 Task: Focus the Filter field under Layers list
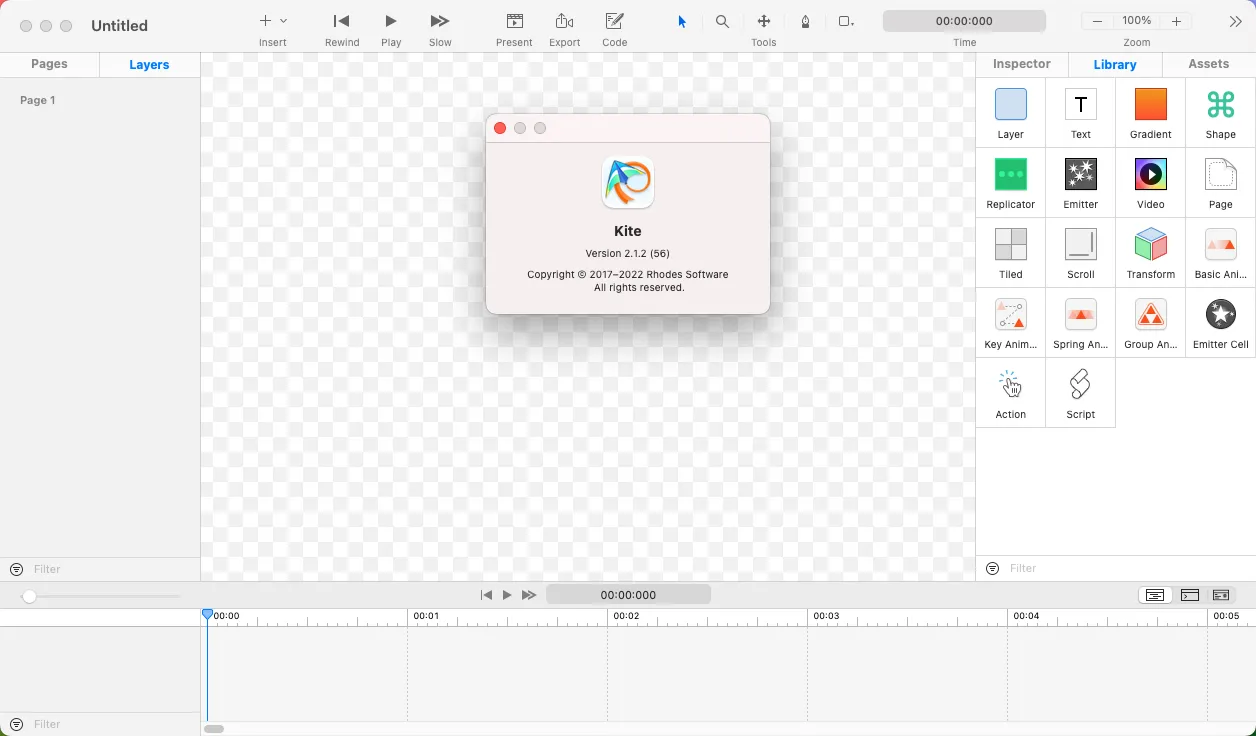click(x=112, y=569)
